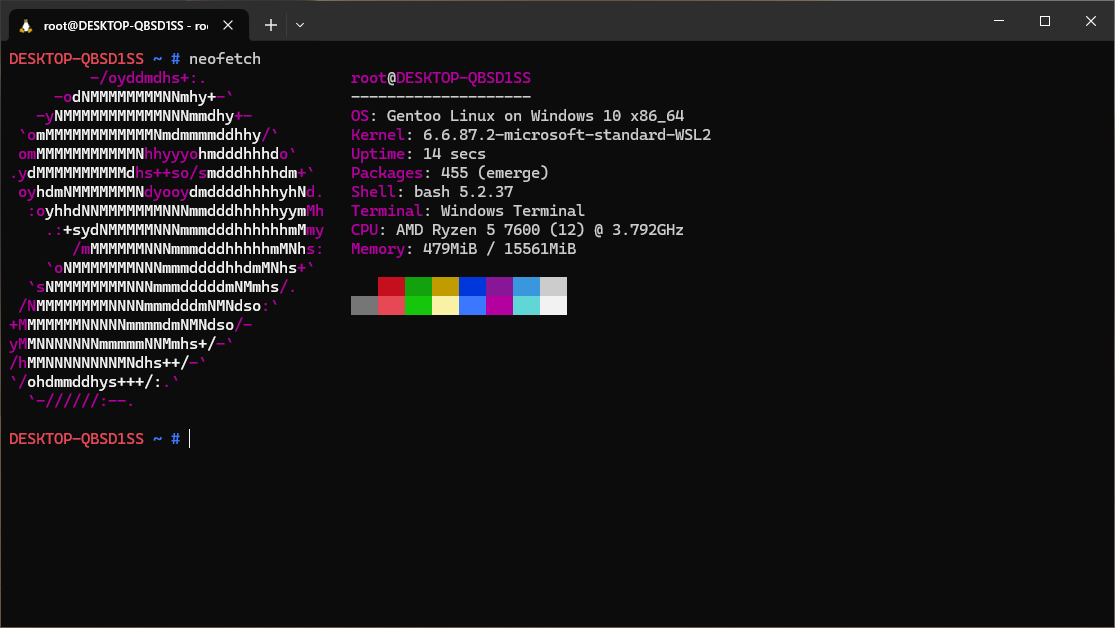Minimize the Windows Terminal window

coord(999,21)
